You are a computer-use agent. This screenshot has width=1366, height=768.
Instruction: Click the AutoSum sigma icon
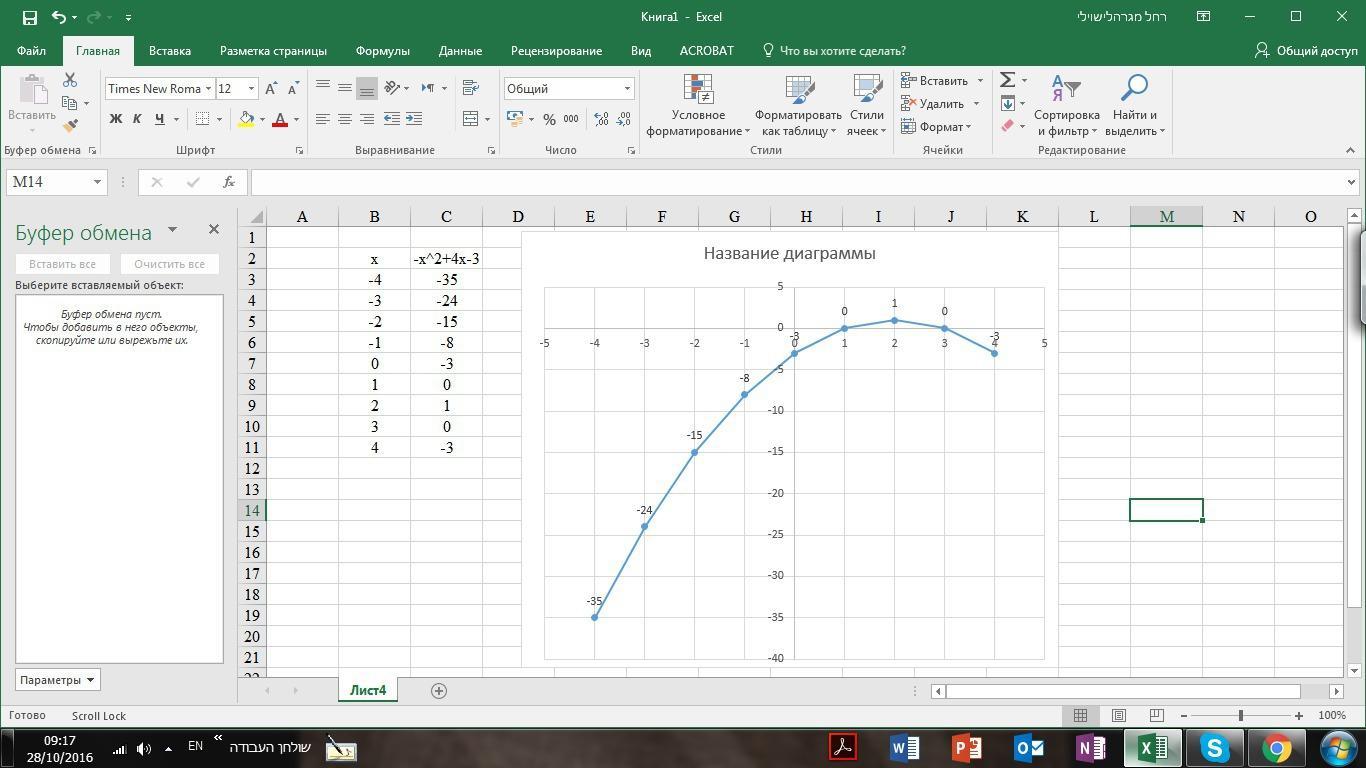tap(1008, 80)
